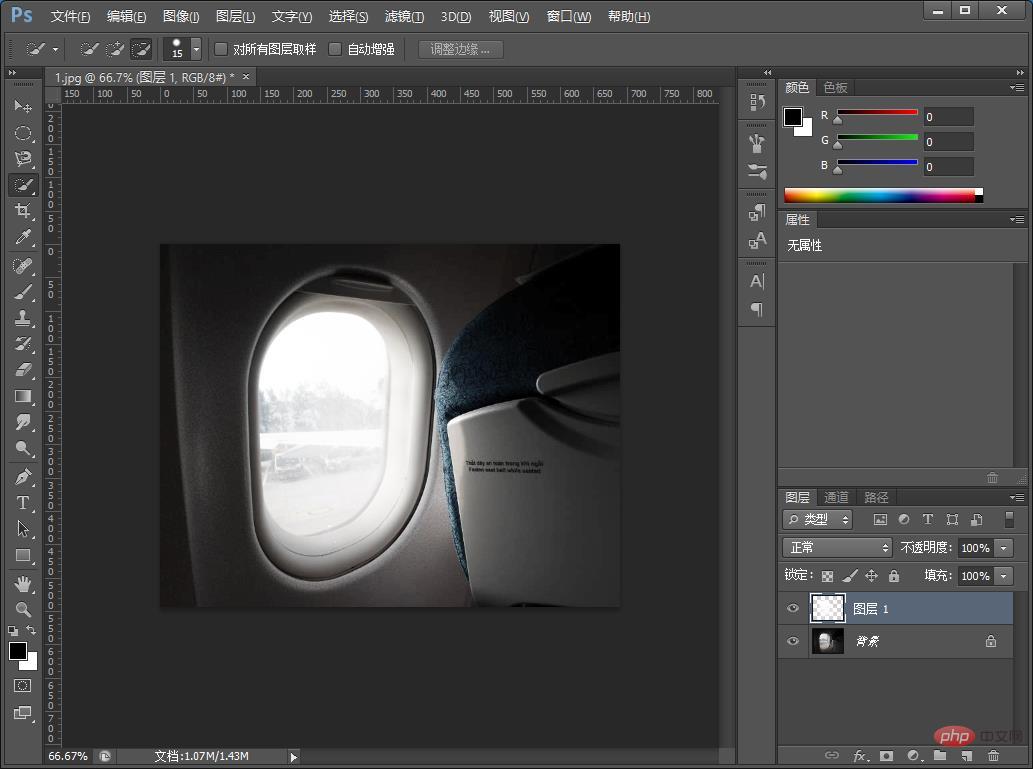Toggle lock position

(872, 576)
